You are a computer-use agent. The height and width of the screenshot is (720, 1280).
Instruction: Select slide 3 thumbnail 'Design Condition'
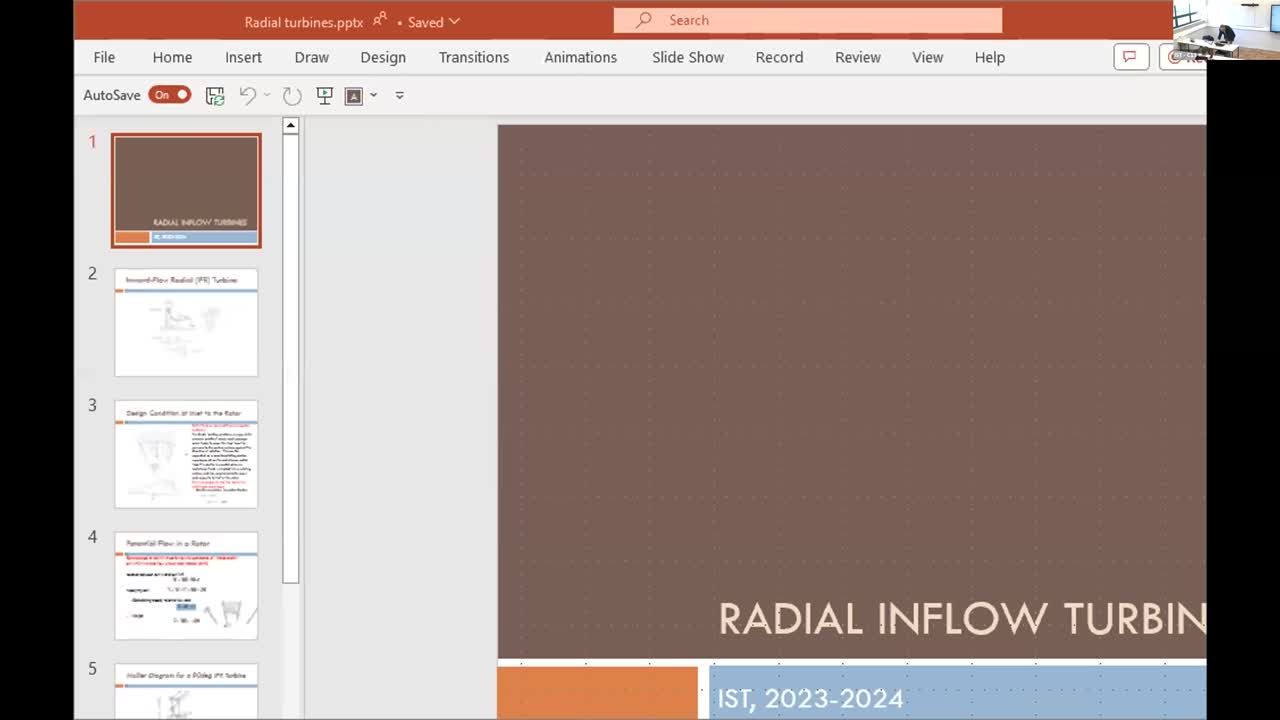tap(186, 454)
